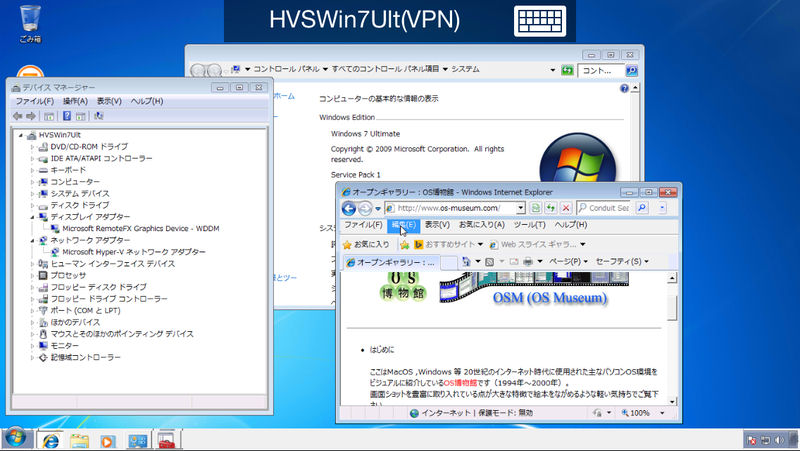Screen dimensions: 800x451
Task: Refresh the page in Internet Explorer
Action: click(551, 208)
